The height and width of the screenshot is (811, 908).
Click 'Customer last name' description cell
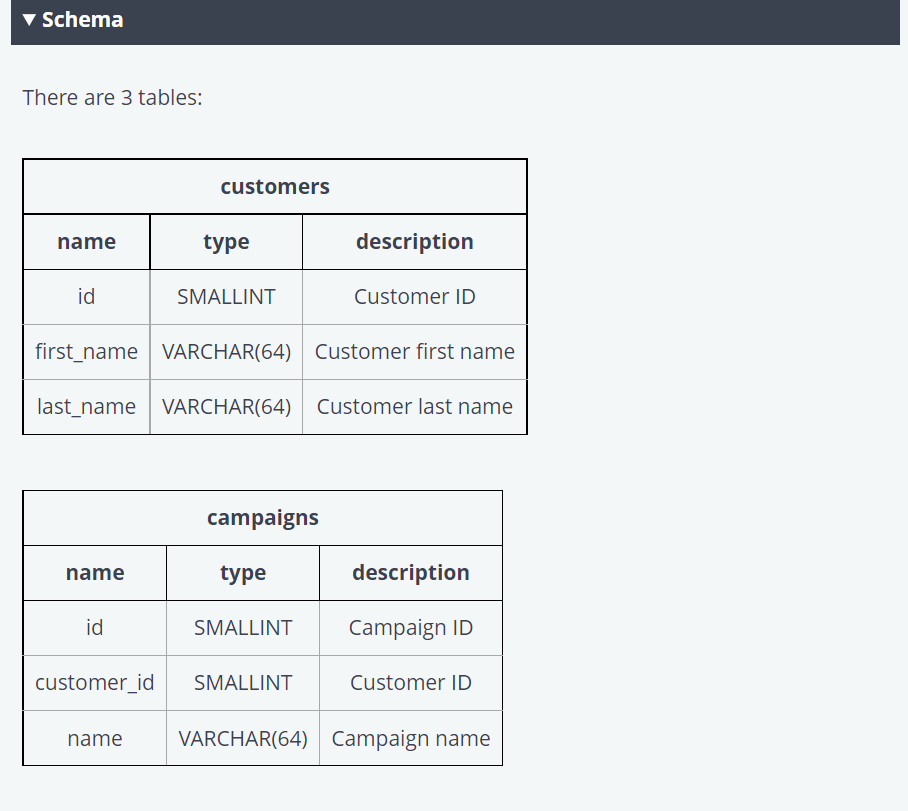415,407
